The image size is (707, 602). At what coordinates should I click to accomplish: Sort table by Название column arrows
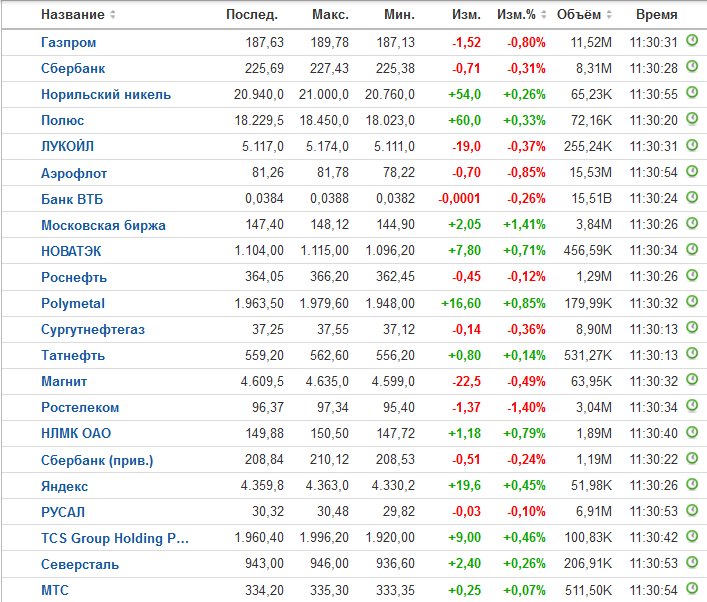113,14
